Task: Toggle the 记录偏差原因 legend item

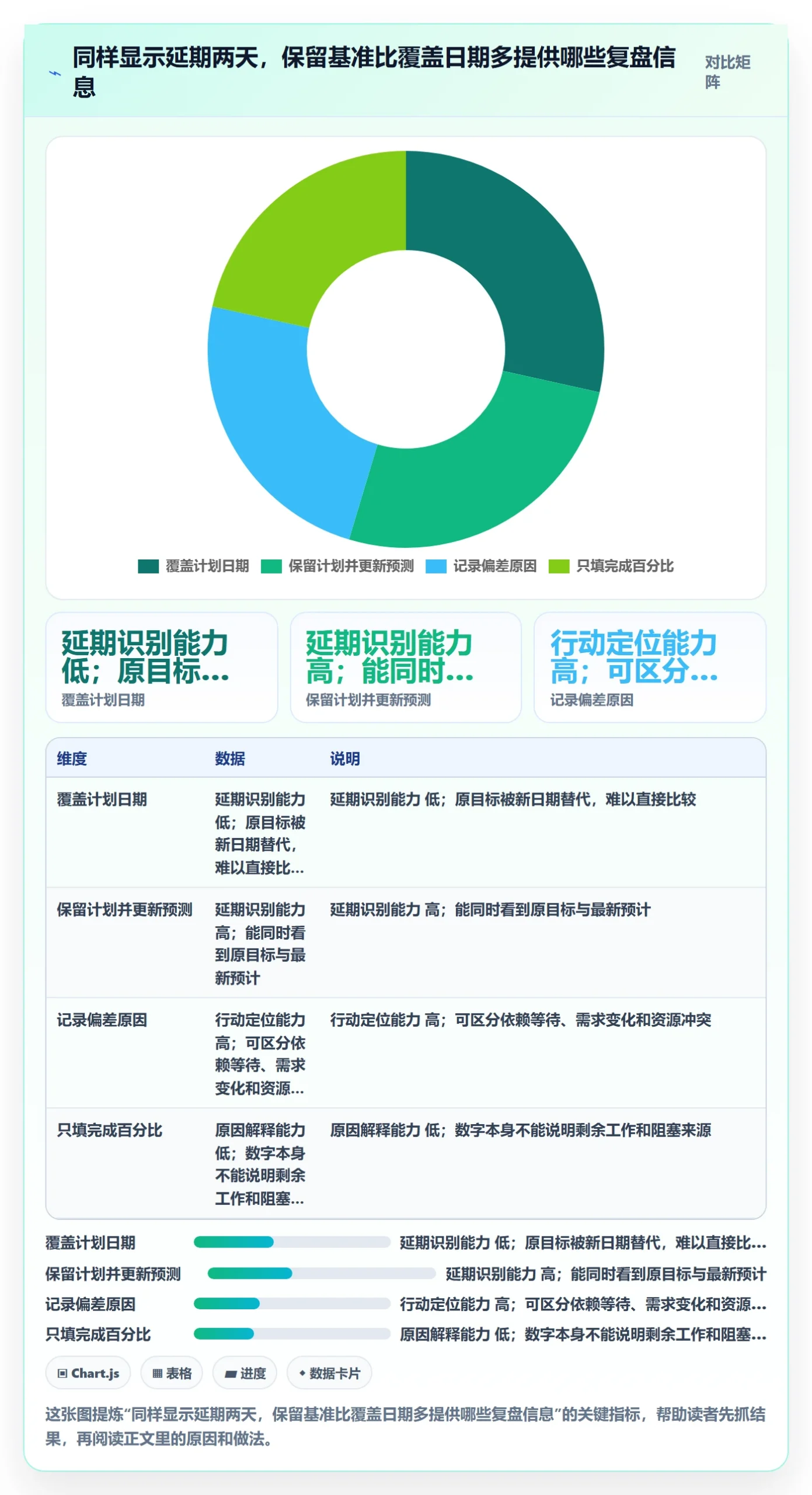Action: coord(481,566)
